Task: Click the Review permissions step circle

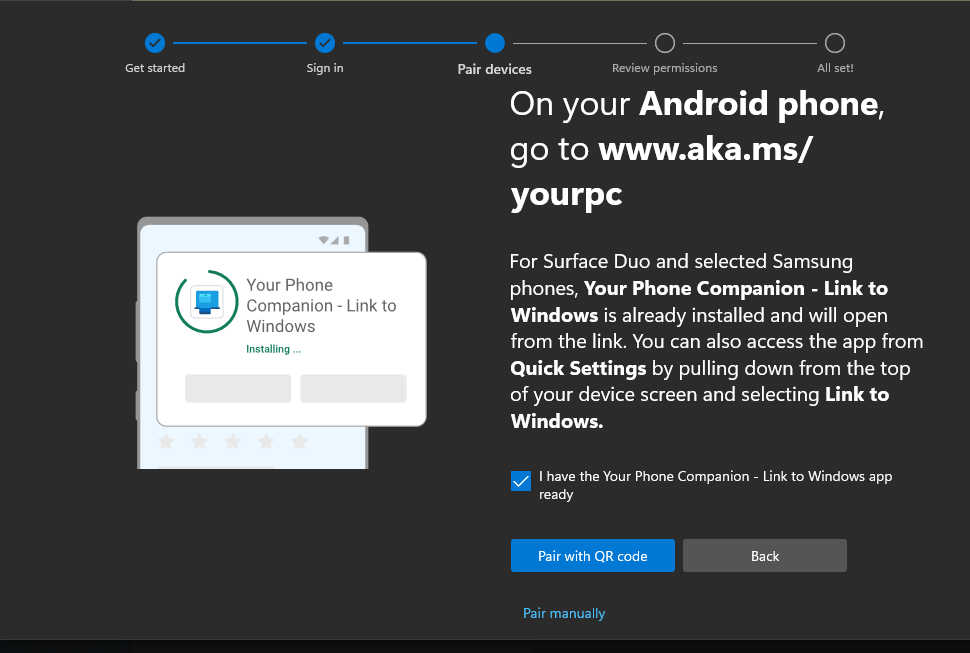Action: pyautogui.click(x=664, y=43)
